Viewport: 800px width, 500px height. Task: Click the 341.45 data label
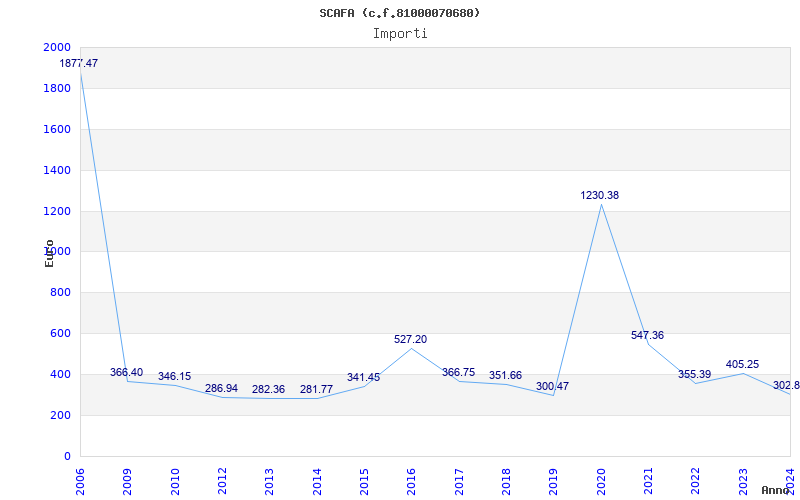coord(363,378)
